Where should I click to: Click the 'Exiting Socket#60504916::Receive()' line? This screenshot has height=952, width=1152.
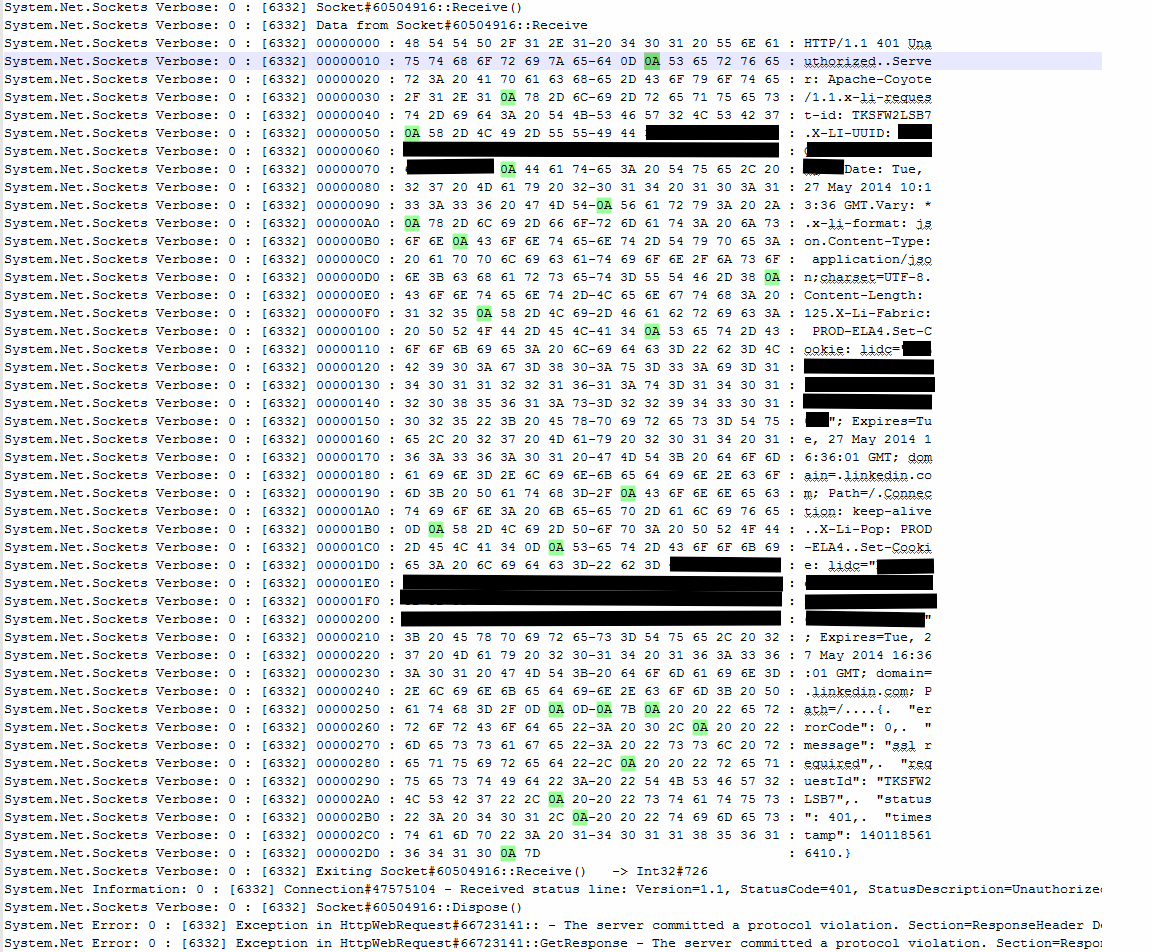click(x=356, y=871)
